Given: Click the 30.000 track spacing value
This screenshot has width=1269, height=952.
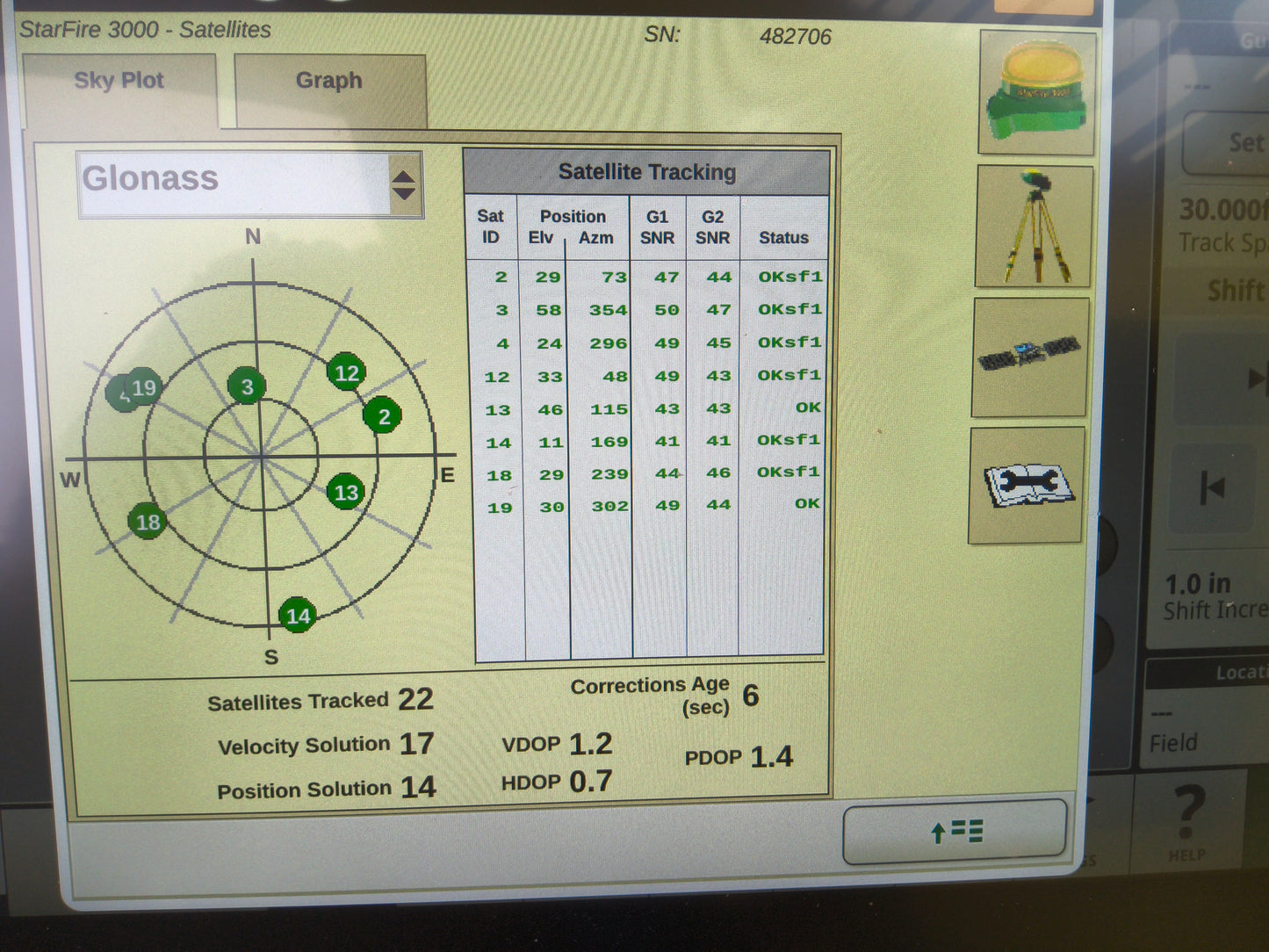Looking at the screenshot, I should coord(1223,210).
